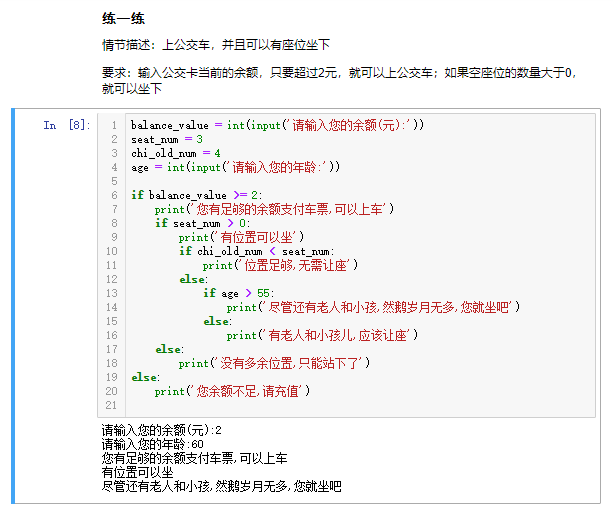Click empty code line 21
This screenshot has width=613, height=508.
point(300,405)
